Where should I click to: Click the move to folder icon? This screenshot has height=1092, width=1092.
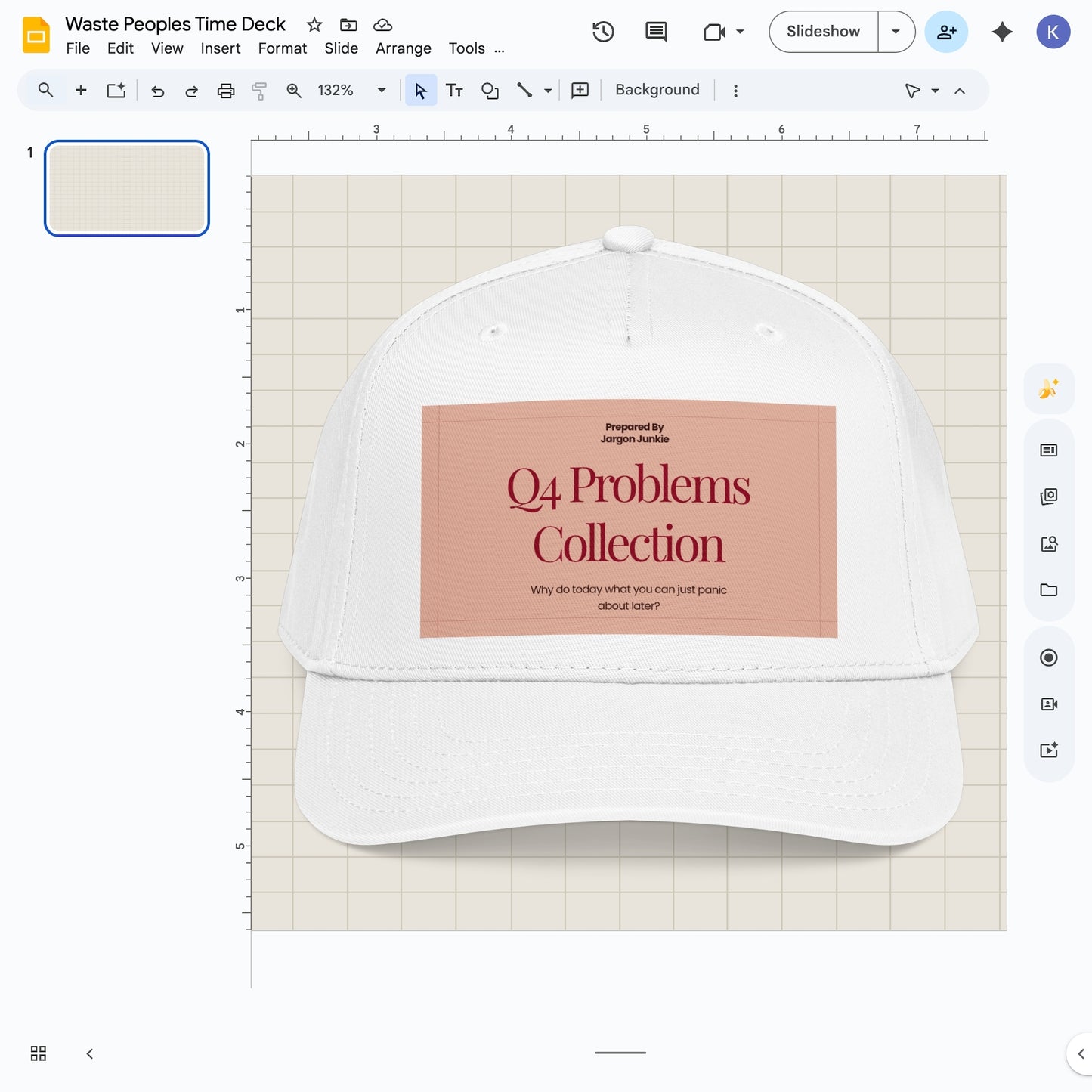point(348,25)
